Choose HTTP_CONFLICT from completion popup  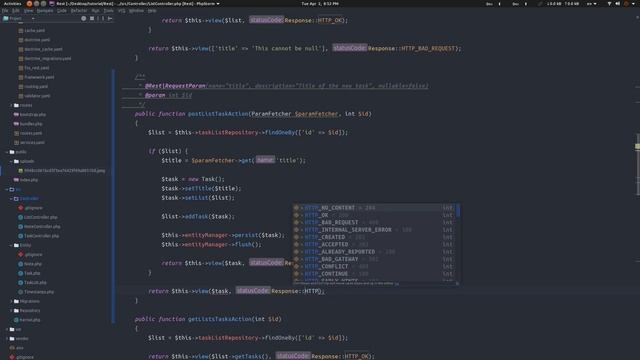[374, 267]
